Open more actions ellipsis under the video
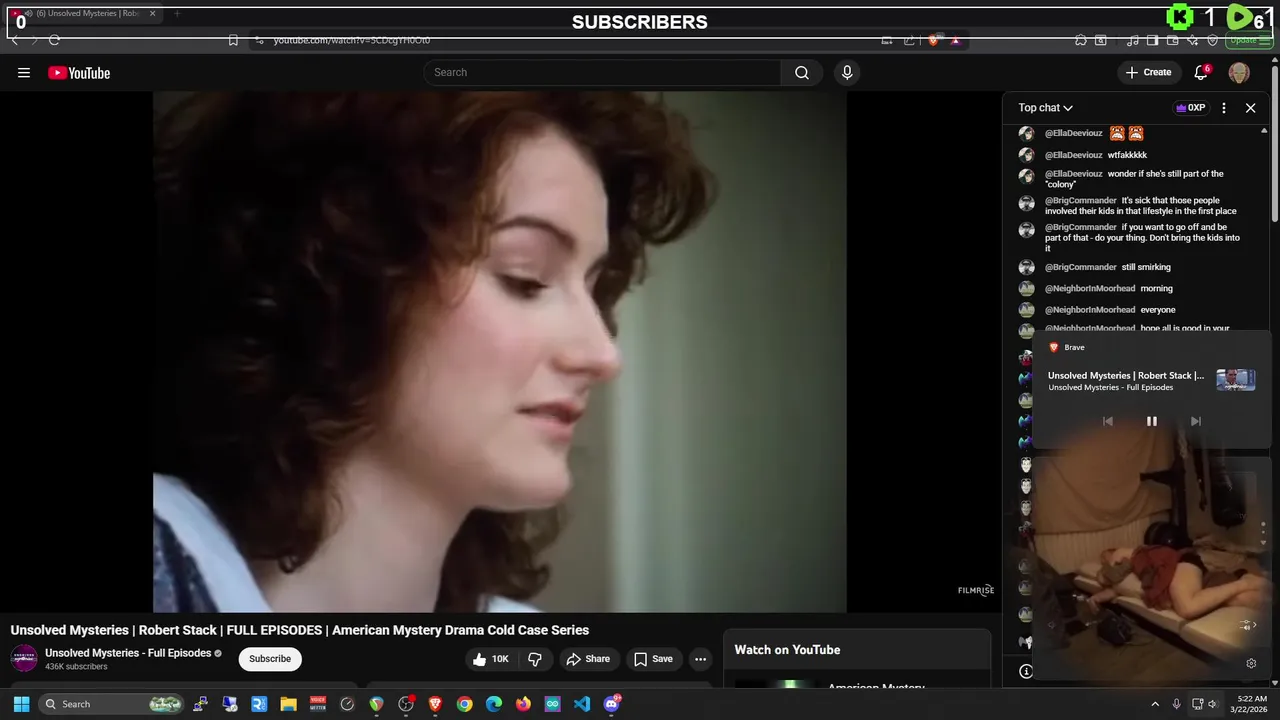Image resolution: width=1280 pixels, height=720 pixels. tap(701, 659)
